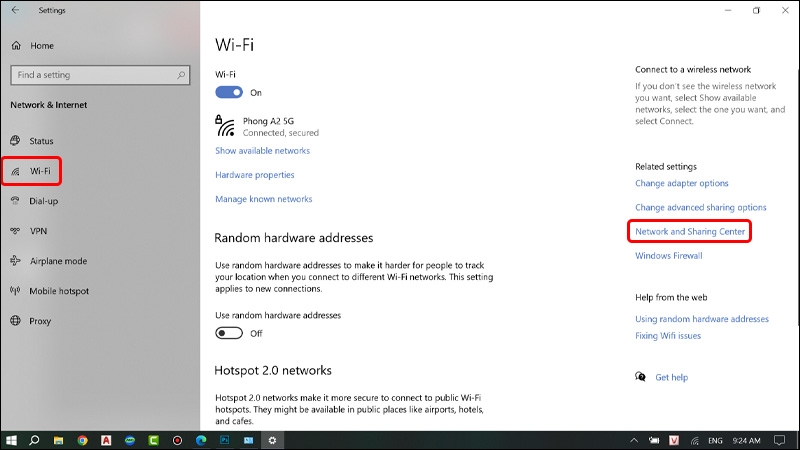This screenshot has height=450, width=800.
Task: Open Fixing Wifi issues help link
Action: 668,336
